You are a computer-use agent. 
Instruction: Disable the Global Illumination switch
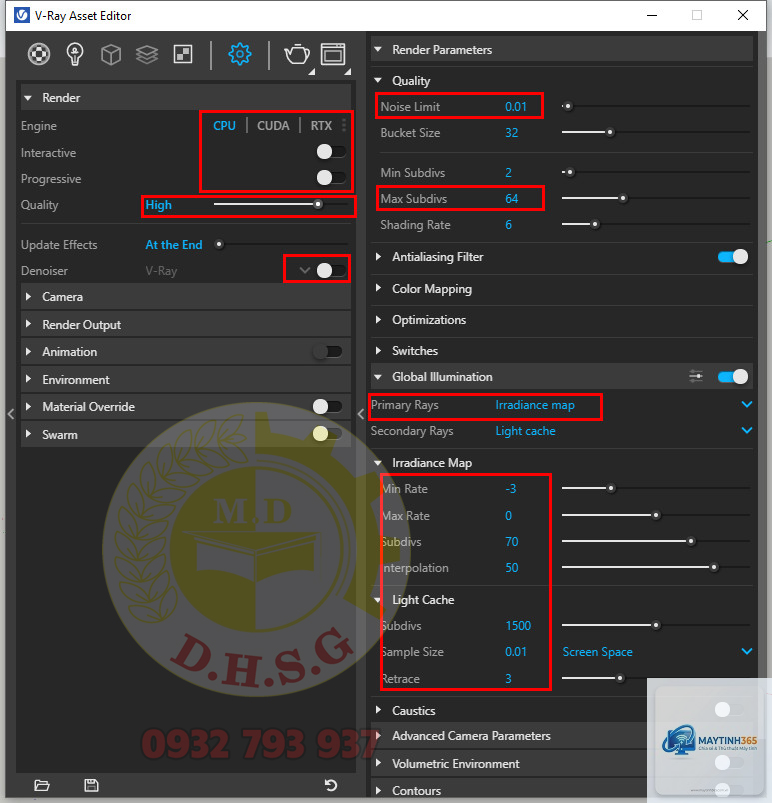(733, 377)
